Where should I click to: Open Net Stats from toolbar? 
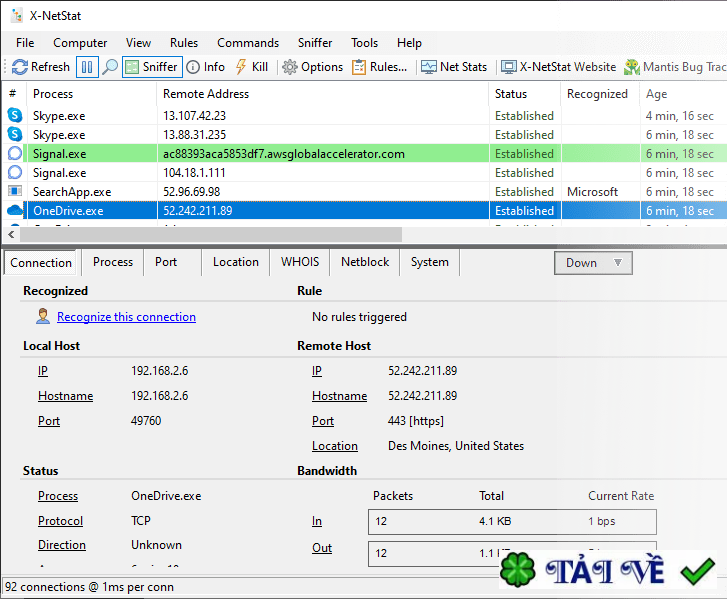tap(455, 67)
